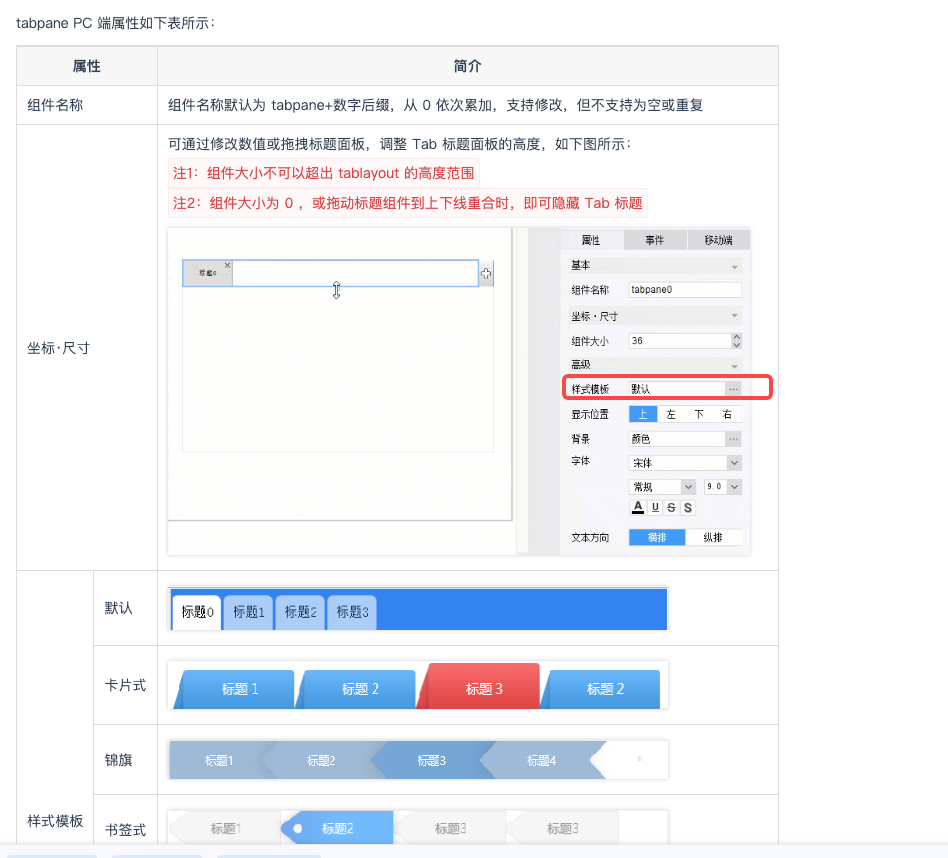
Task: Click the 背景 field showing 颜色
Action: 677,439
